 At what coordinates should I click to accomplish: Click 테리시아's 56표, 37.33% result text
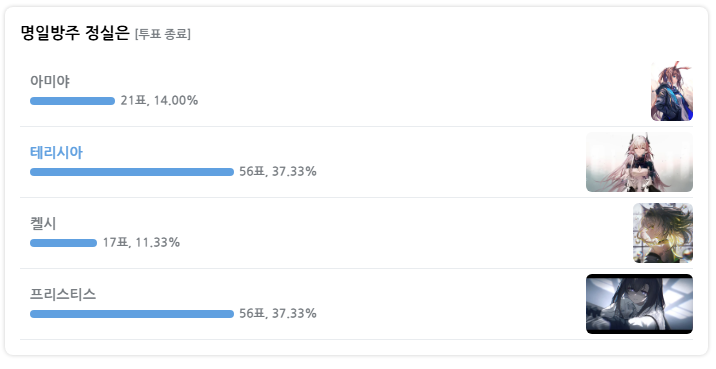(278, 171)
